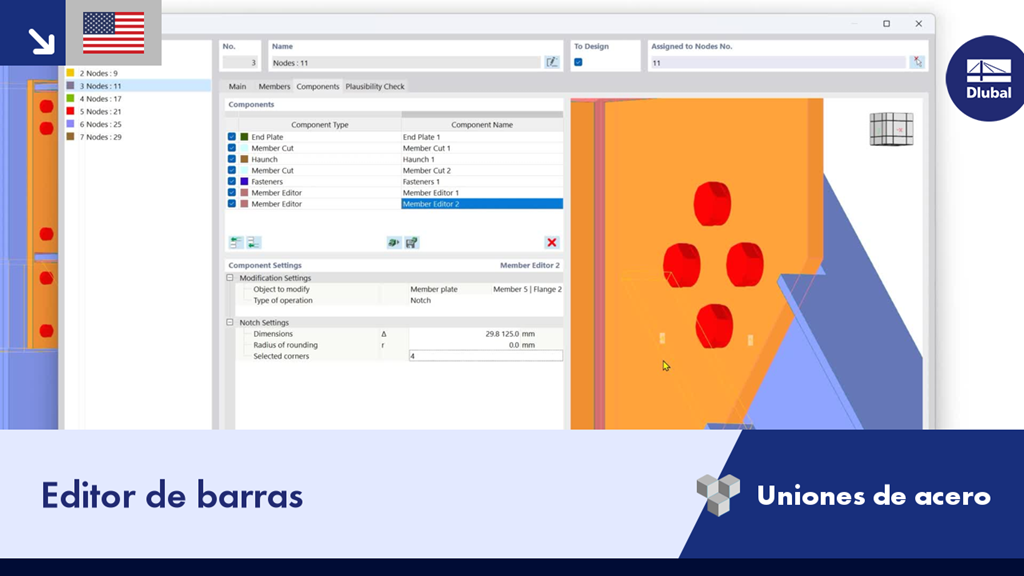Screen dimensions: 1024x576
Task: Click the view orientation cube in 3D preview
Action: [x=891, y=129]
